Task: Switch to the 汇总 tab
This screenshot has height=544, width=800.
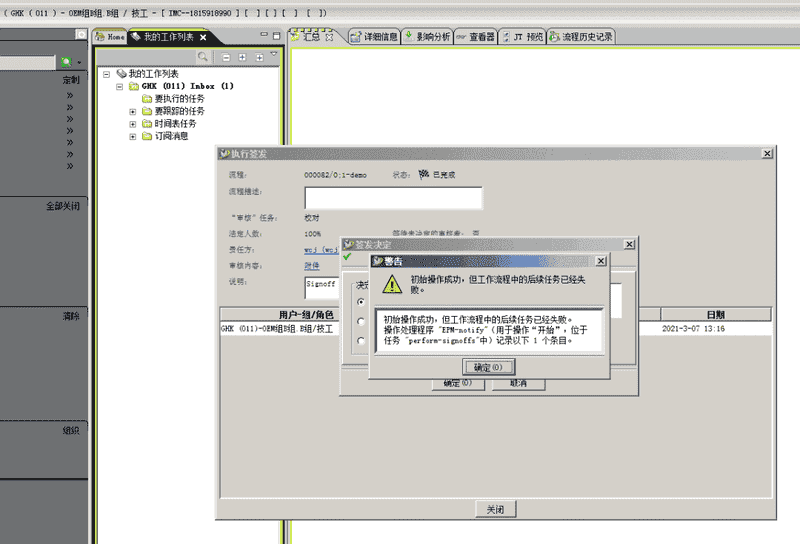Action: pos(311,37)
